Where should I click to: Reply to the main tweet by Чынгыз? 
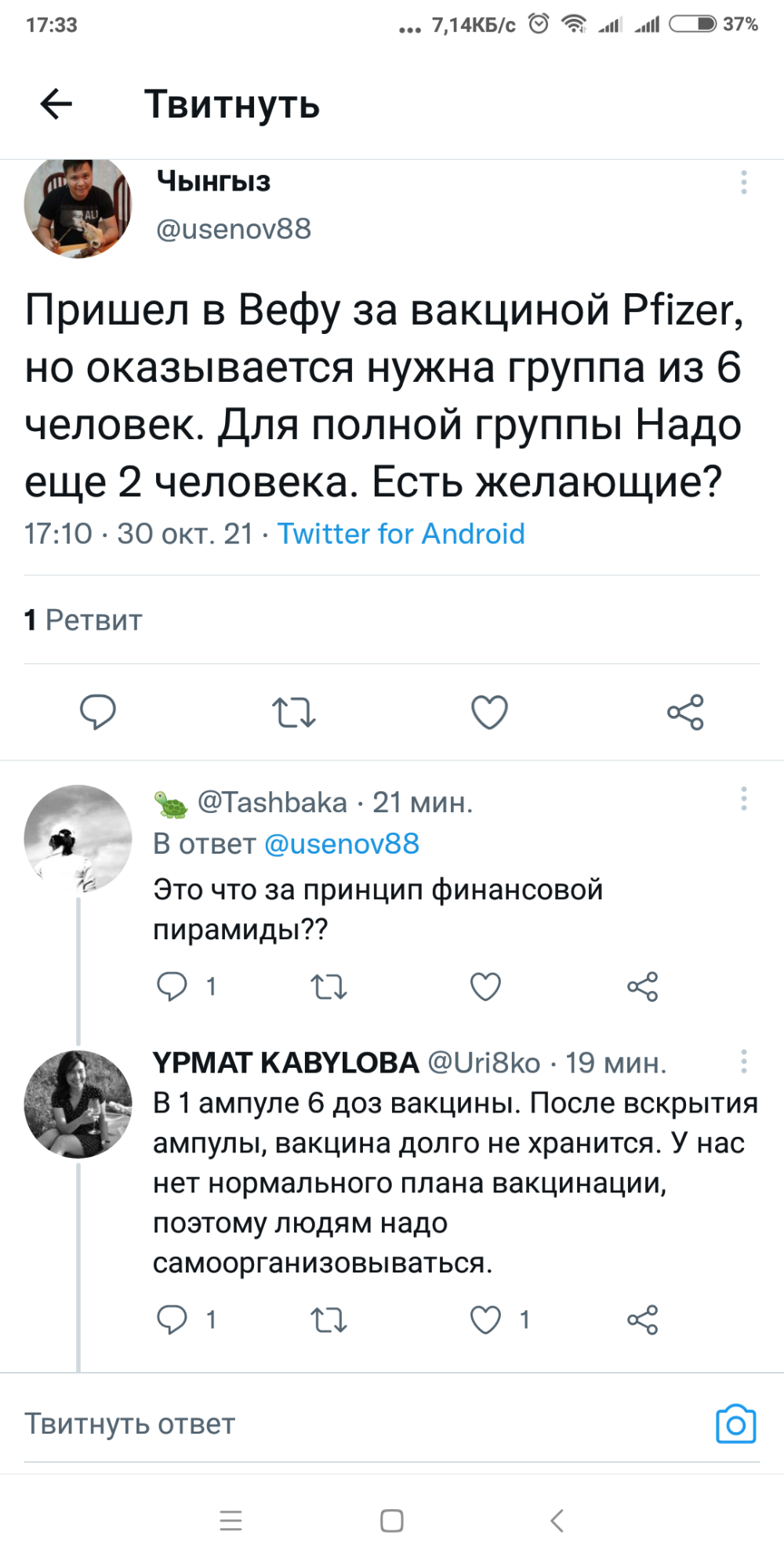pos(98,712)
